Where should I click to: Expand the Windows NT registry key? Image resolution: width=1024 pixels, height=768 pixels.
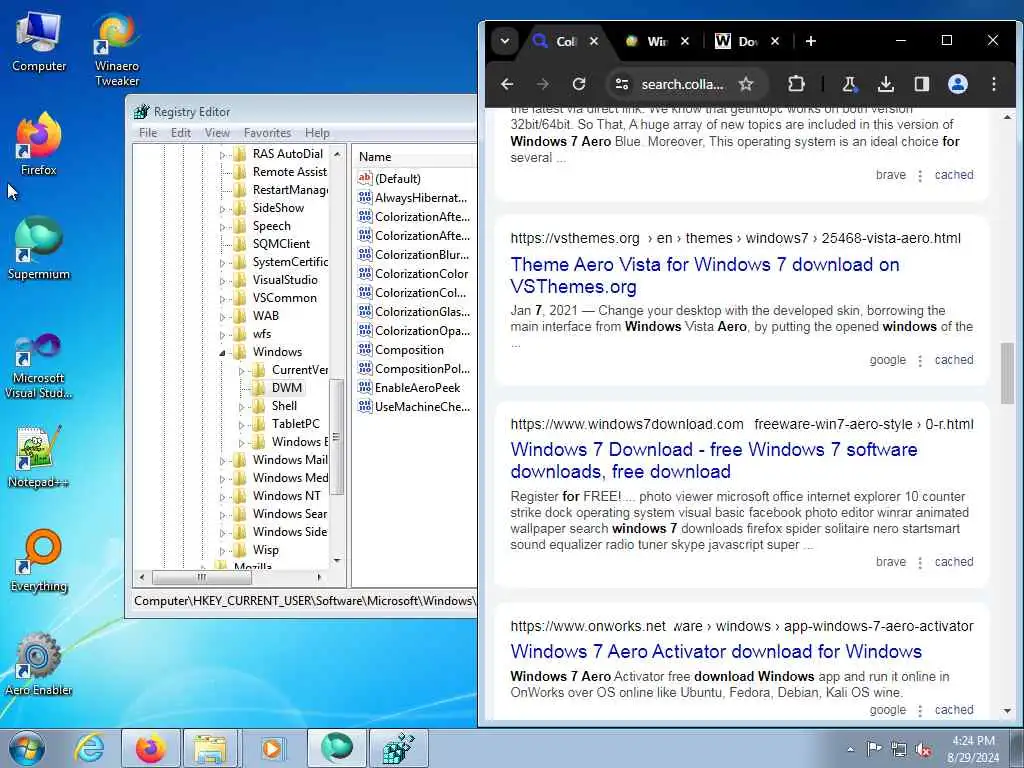point(222,497)
